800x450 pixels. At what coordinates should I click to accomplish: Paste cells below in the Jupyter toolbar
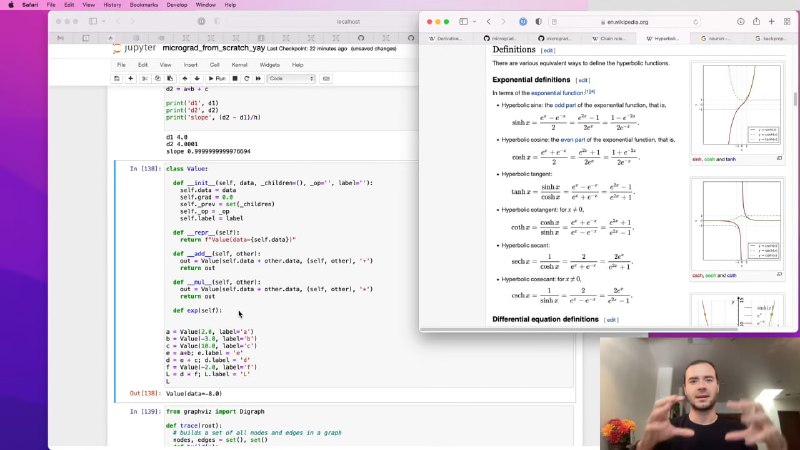pyautogui.click(x=170, y=79)
